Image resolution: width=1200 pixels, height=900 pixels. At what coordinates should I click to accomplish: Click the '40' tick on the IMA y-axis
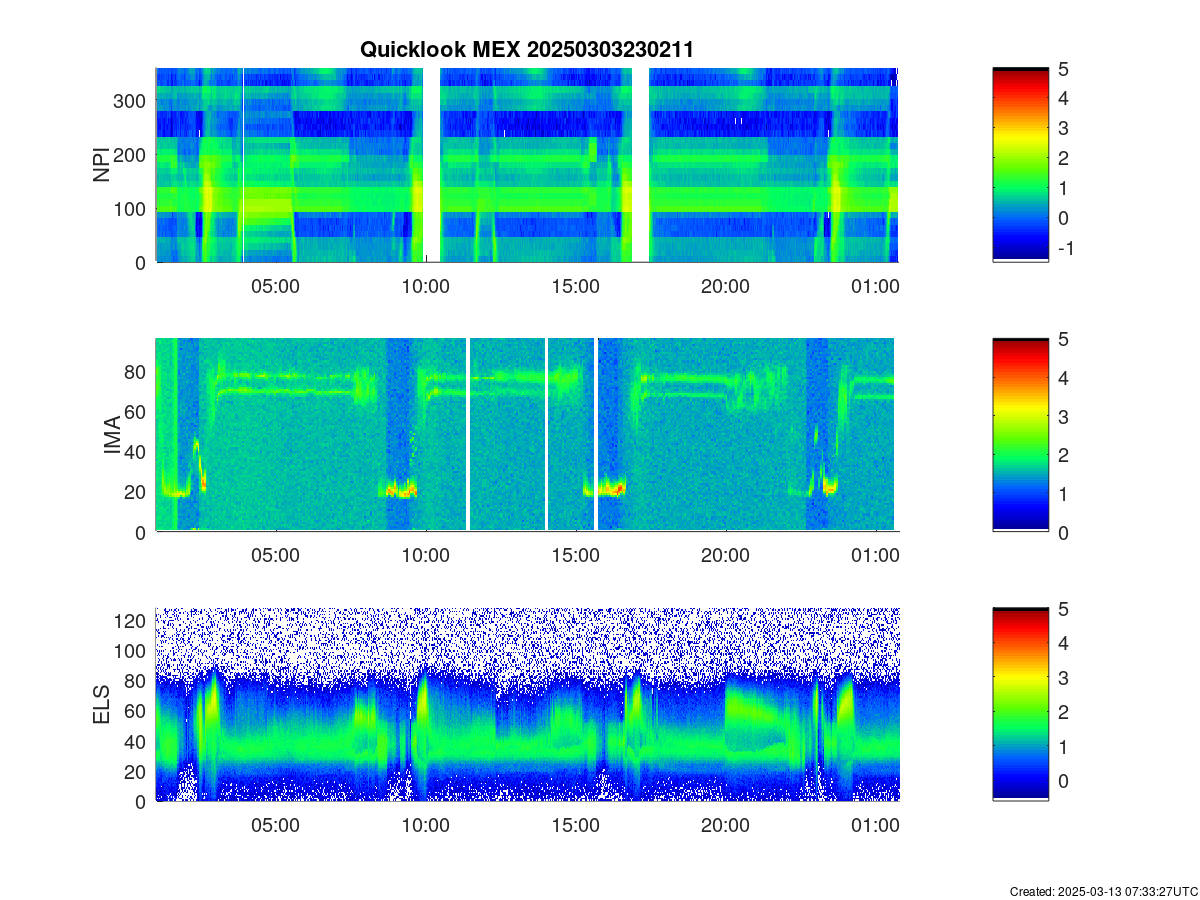(136, 451)
